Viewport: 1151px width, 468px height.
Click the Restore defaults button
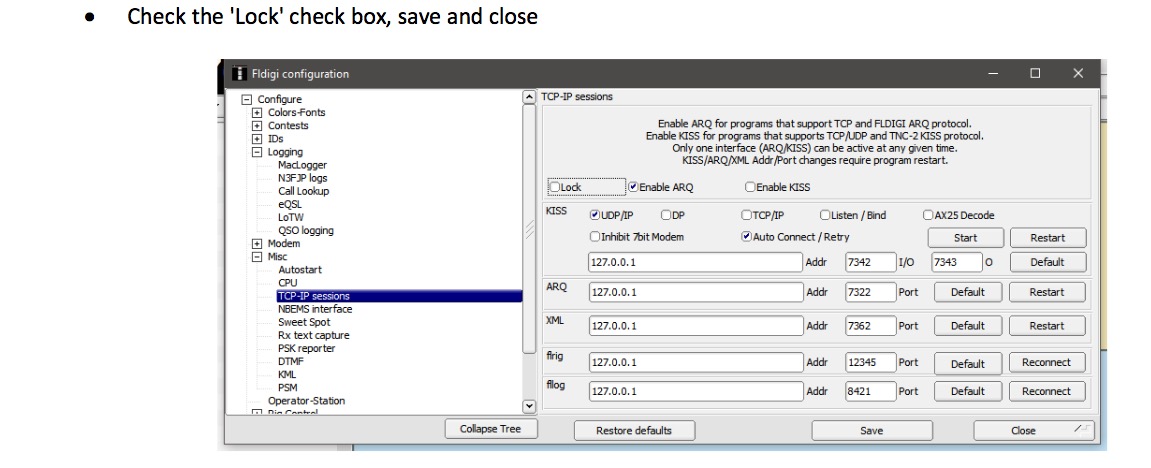[633, 431]
